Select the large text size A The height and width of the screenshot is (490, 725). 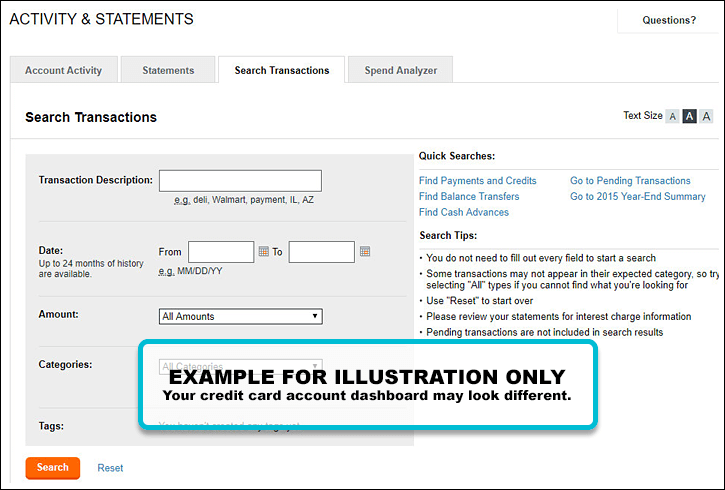coord(706,116)
